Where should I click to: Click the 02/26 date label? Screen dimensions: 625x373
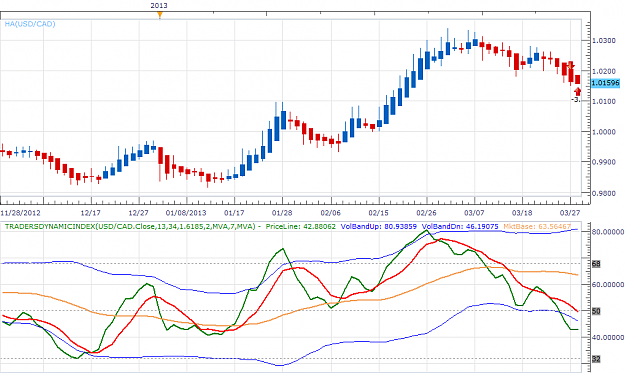pyautogui.click(x=426, y=213)
